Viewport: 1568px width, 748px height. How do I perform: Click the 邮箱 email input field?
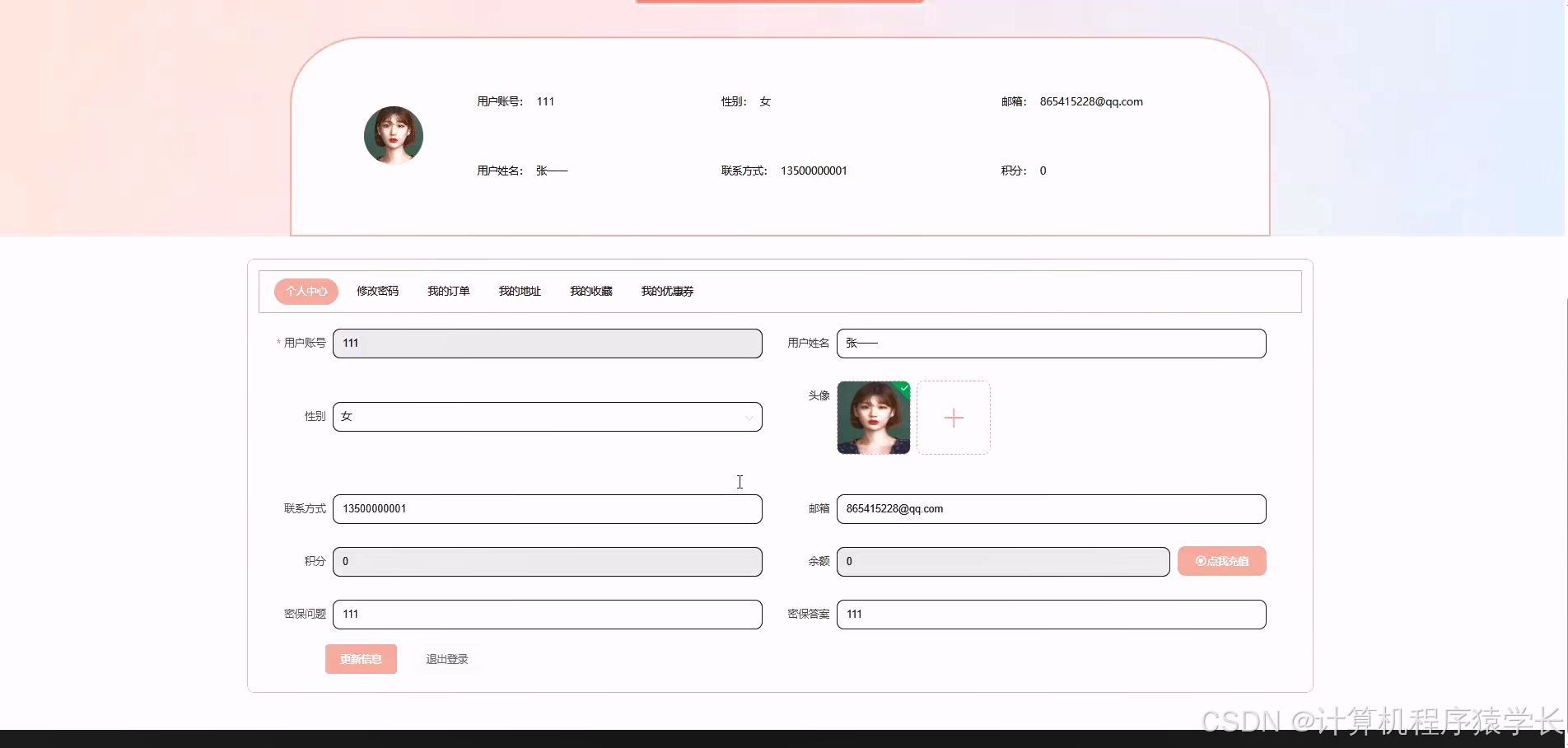click(1051, 509)
